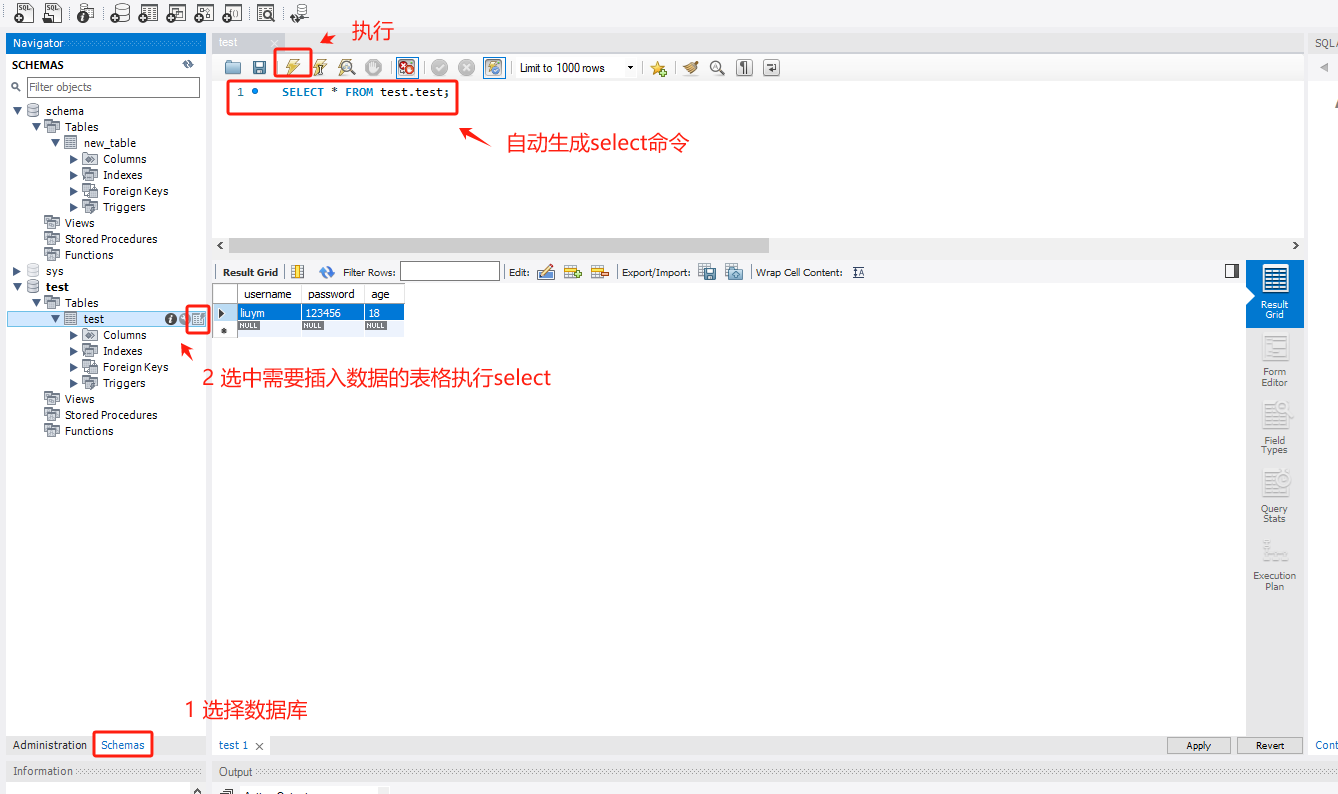The width and height of the screenshot is (1338, 794).
Task: Click the SQL editor's horizontal scrollbar
Action: [x=499, y=245]
